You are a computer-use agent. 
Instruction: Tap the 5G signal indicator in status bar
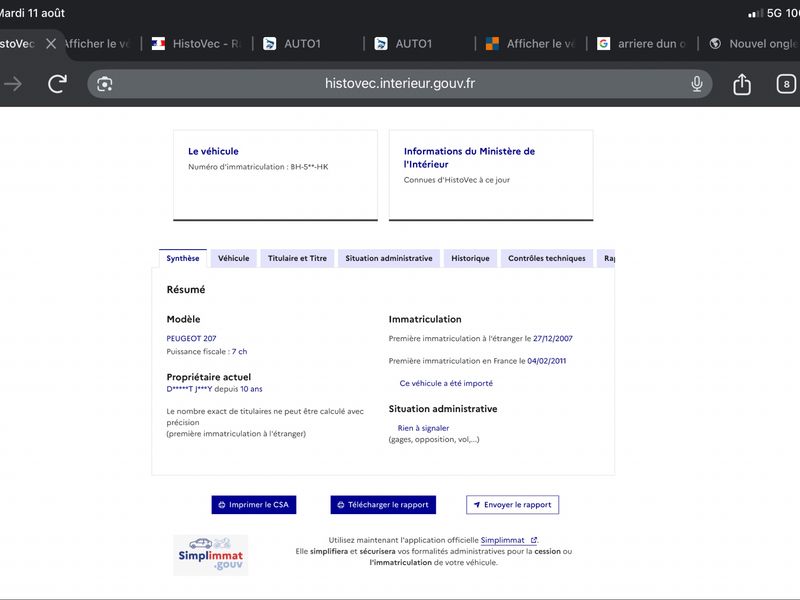(x=774, y=13)
